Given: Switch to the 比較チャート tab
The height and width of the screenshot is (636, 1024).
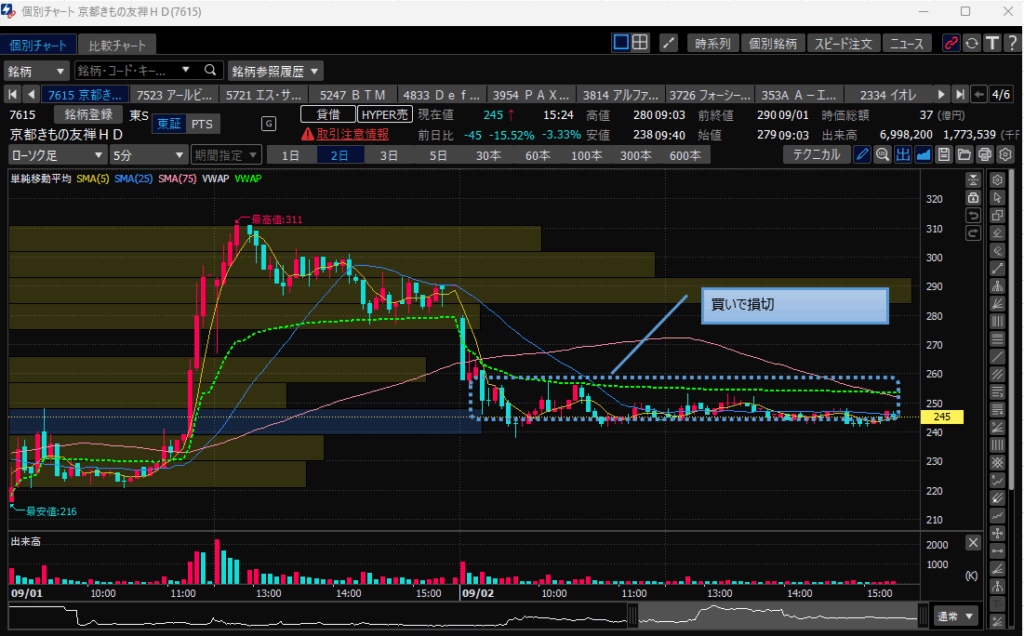Looking at the screenshot, I should pyautogui.click(x=117, y=45).
